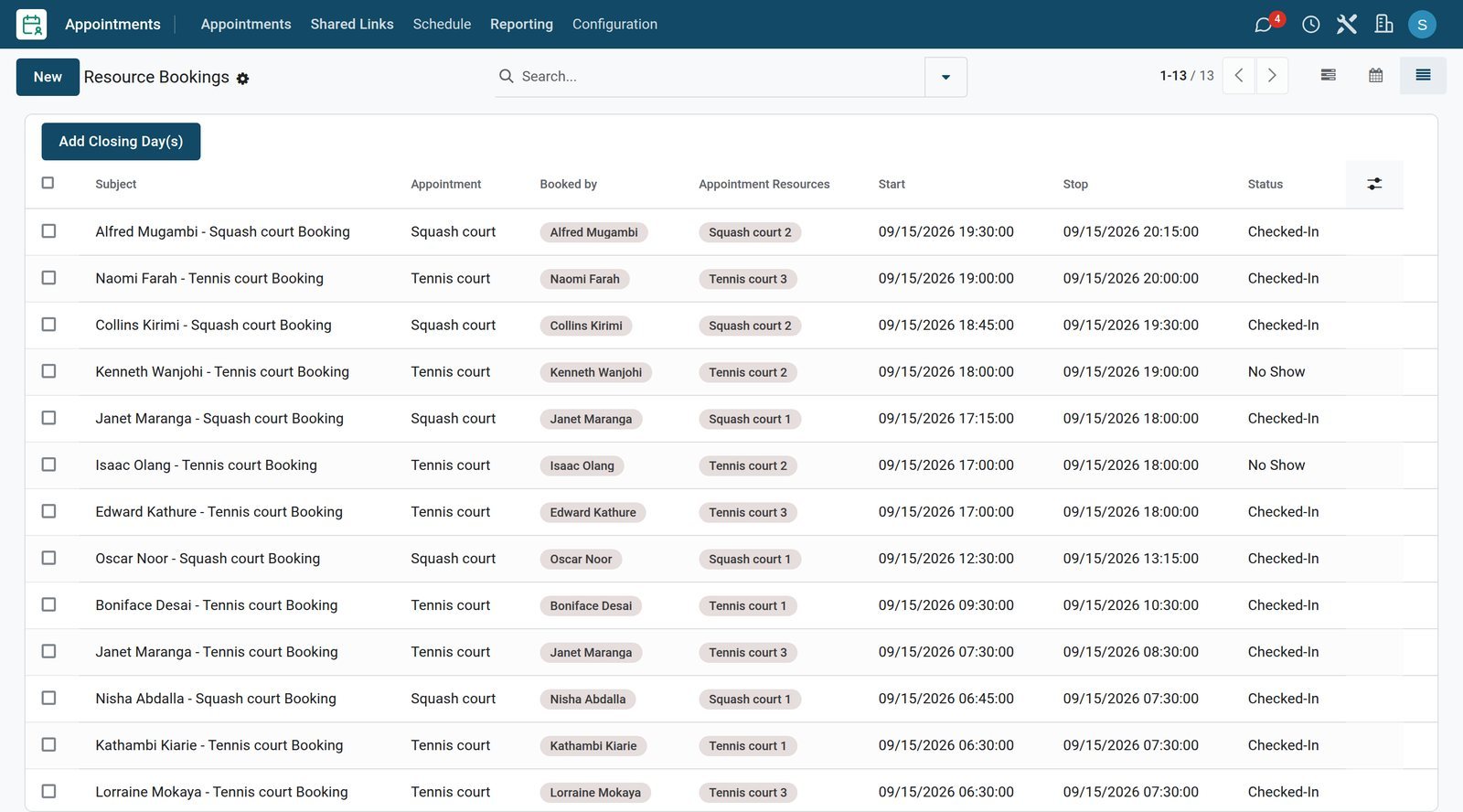Screen dimensions: 1463x812
Task: Open the Appointments menu
Action: coord(246,25)
